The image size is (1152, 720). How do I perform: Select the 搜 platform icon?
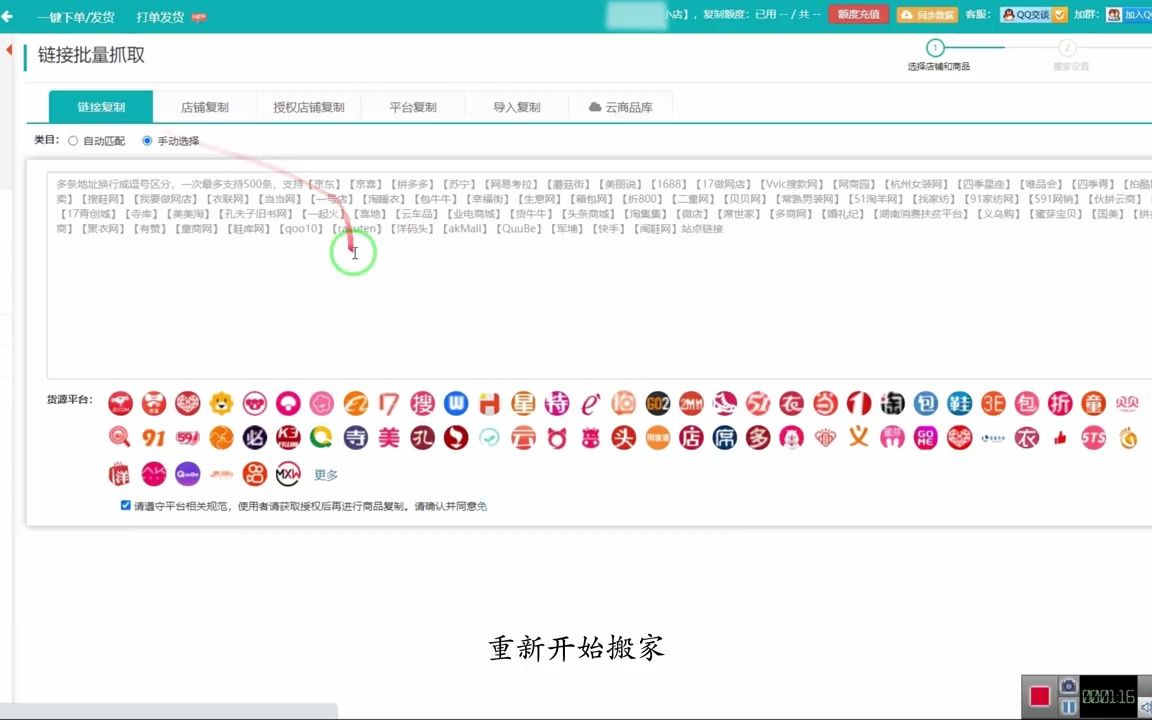423,404
